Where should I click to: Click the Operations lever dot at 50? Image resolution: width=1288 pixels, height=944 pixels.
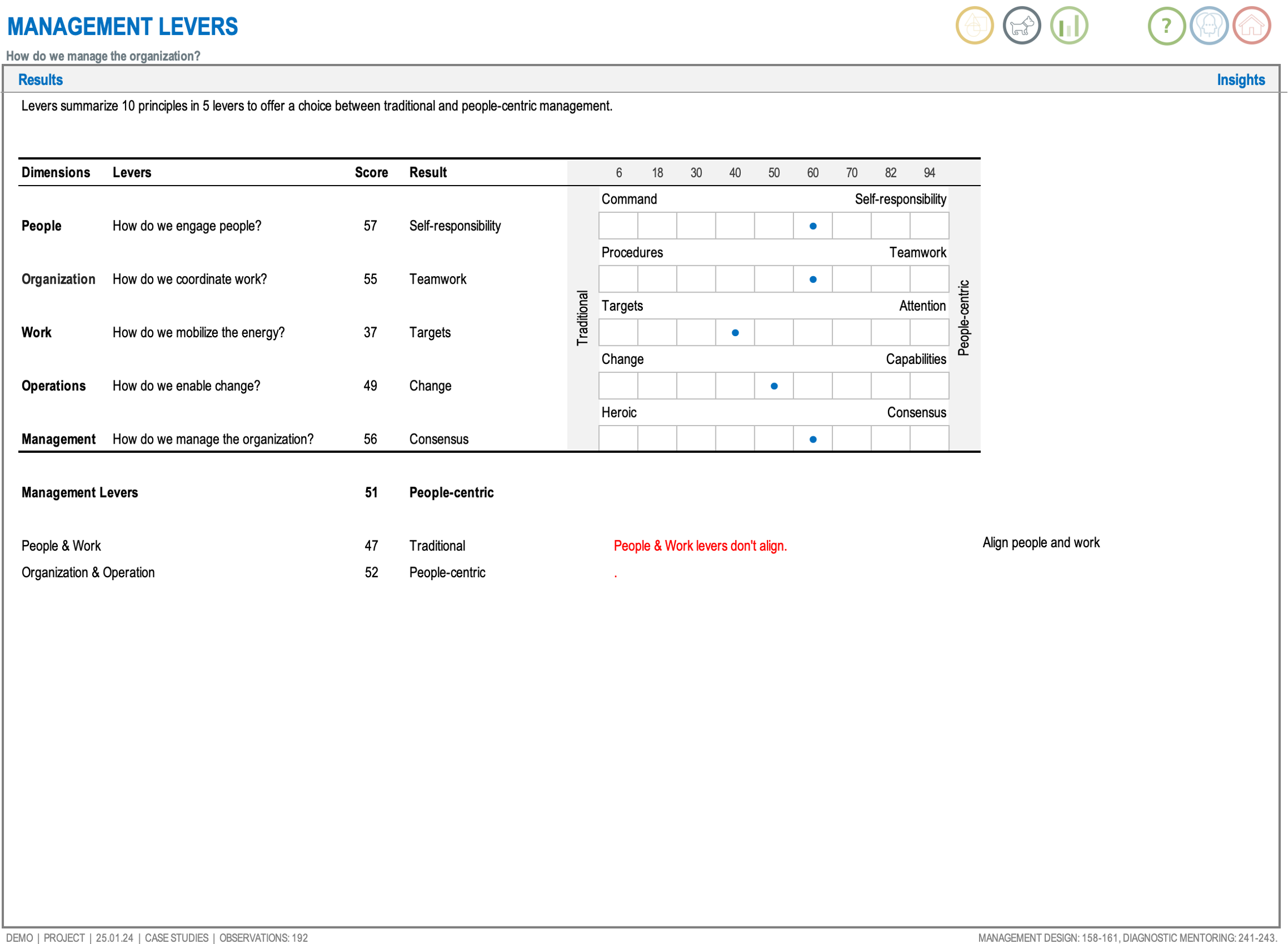tap(774, 387)
